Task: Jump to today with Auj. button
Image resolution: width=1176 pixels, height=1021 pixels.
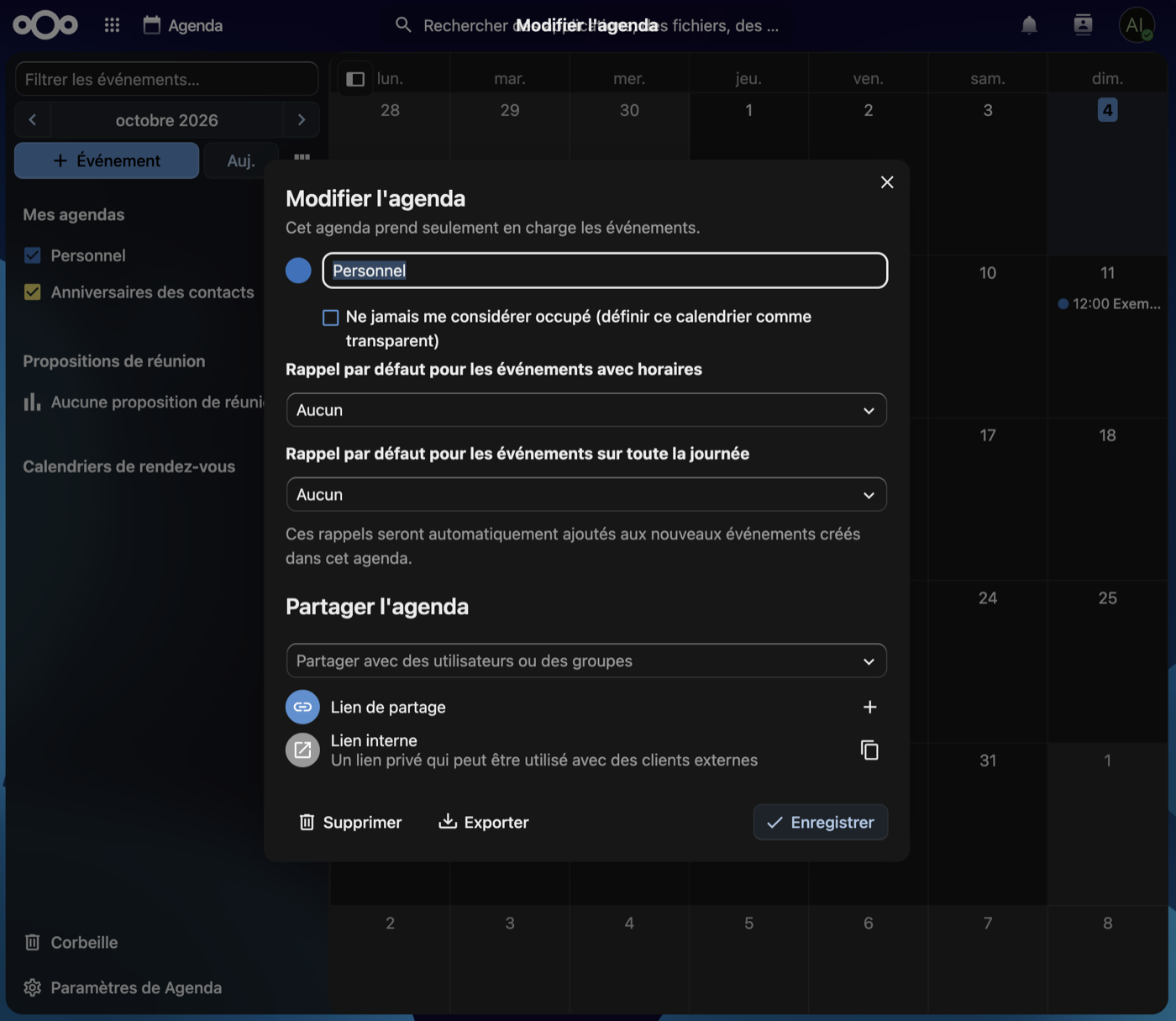Action: [x=240, y=161]
